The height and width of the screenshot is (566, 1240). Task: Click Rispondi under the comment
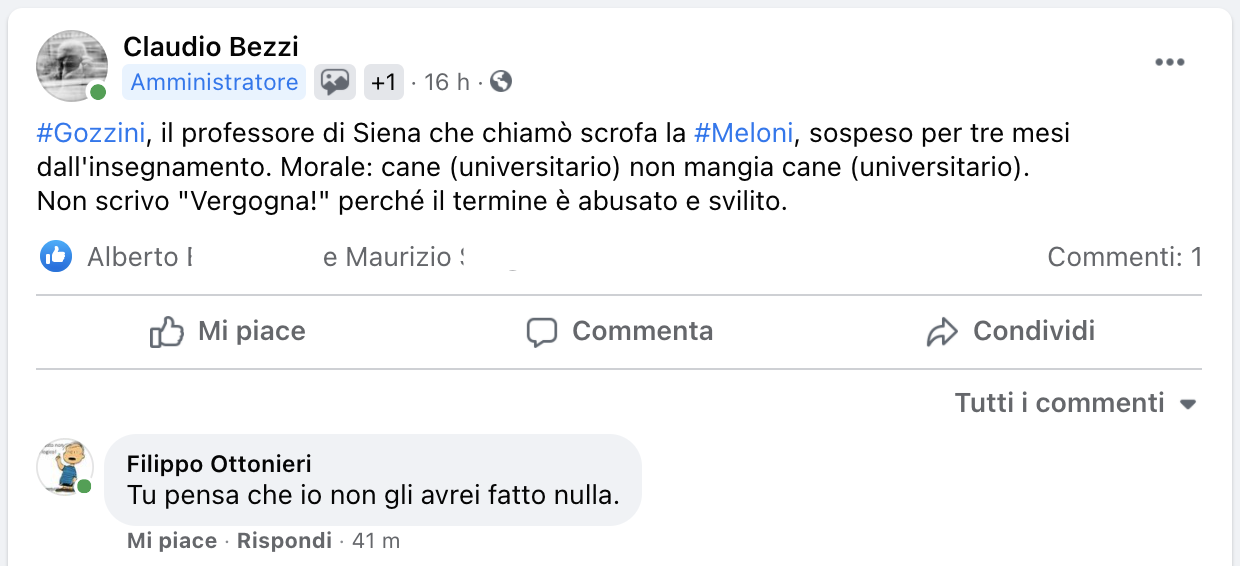(284, 541)
